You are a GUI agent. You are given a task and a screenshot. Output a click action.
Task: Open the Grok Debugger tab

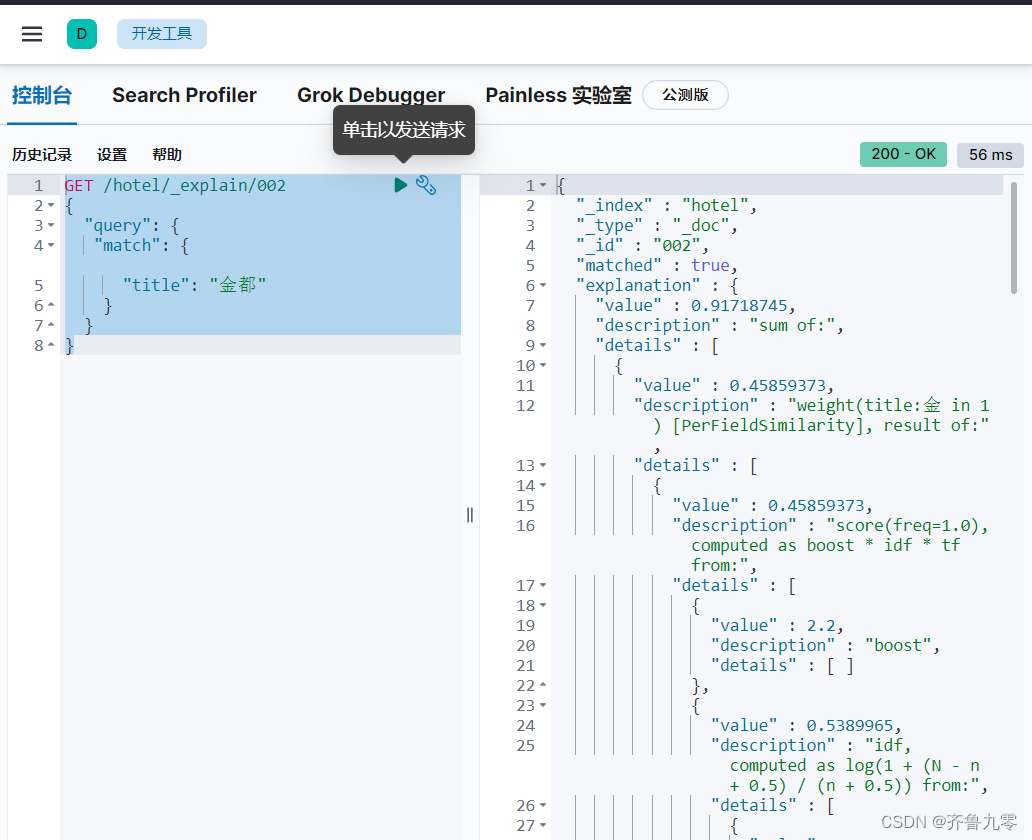(371, 95)
